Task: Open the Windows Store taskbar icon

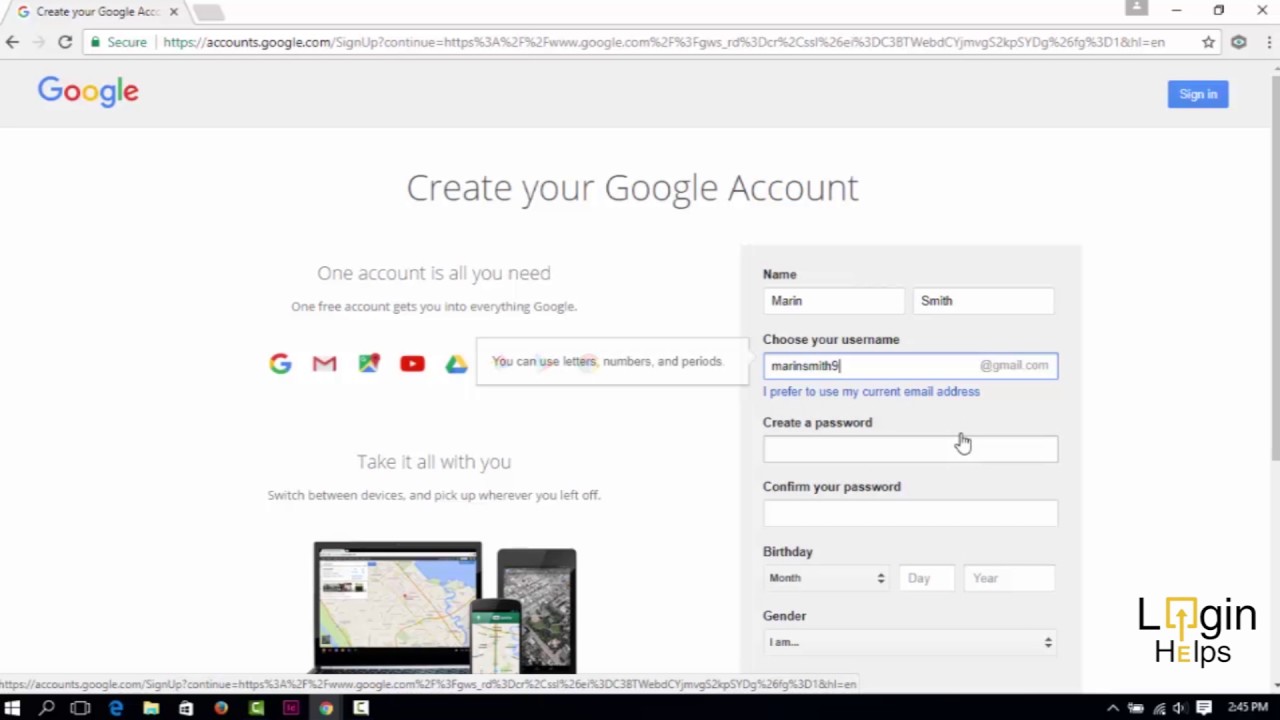Action: (186, 708)
